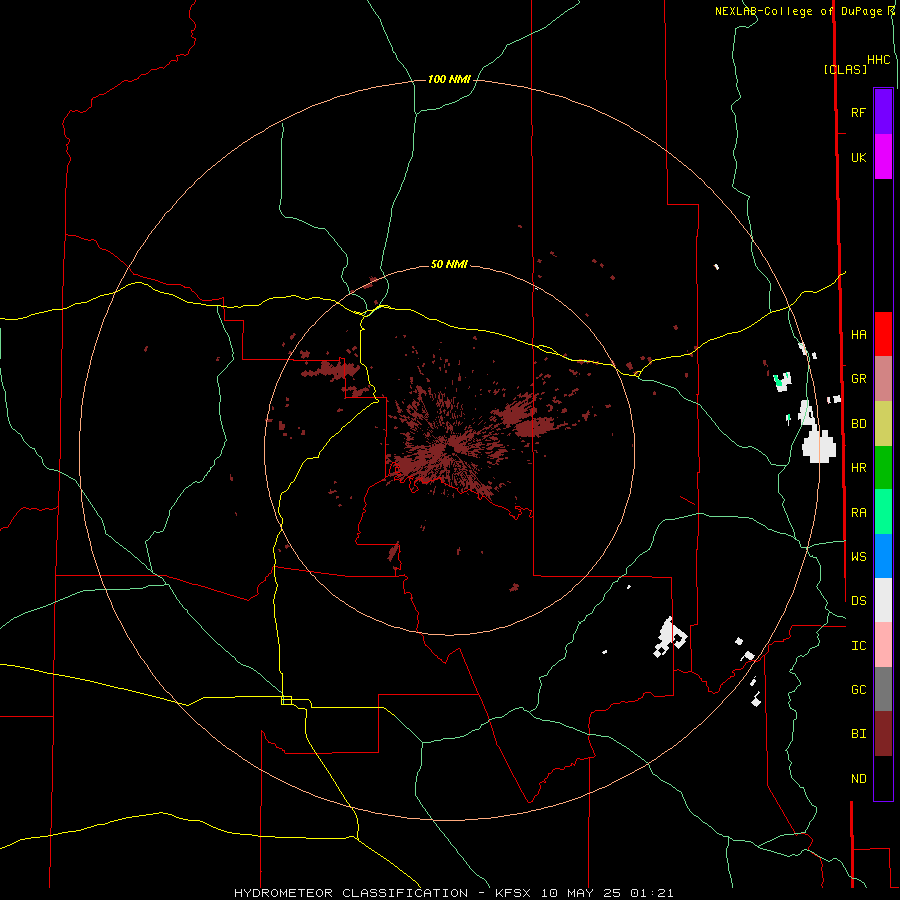The height and width of the screenshot is (900, 900).
Task: Click the "10 MAY 25" date stamp
Action: coord(581,893)
